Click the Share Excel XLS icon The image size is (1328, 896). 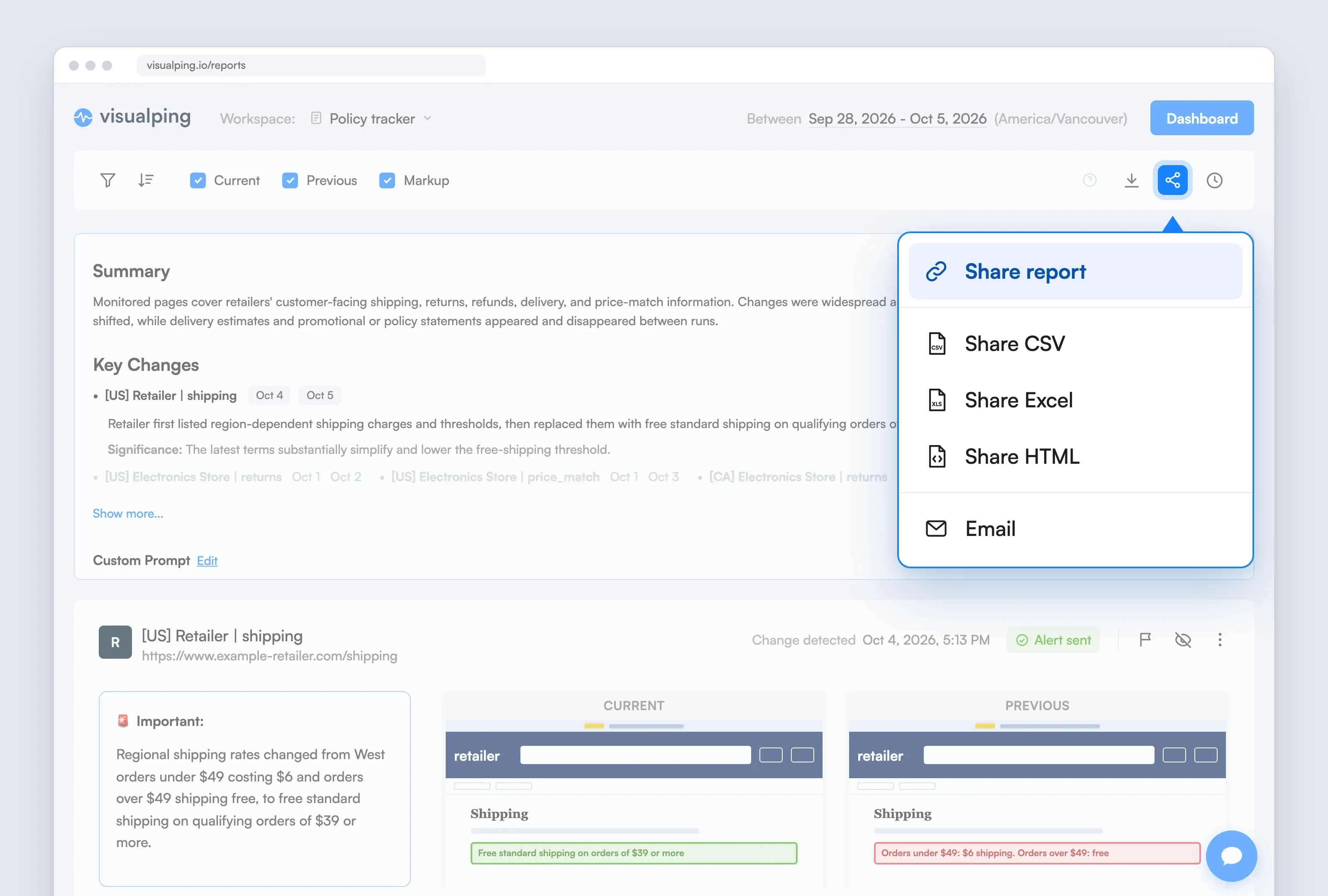(937, 400)
